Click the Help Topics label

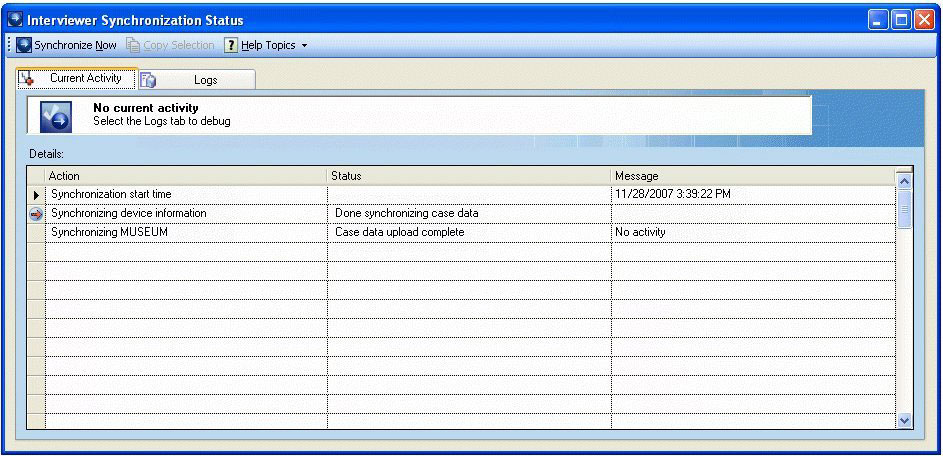coord(268,45)
